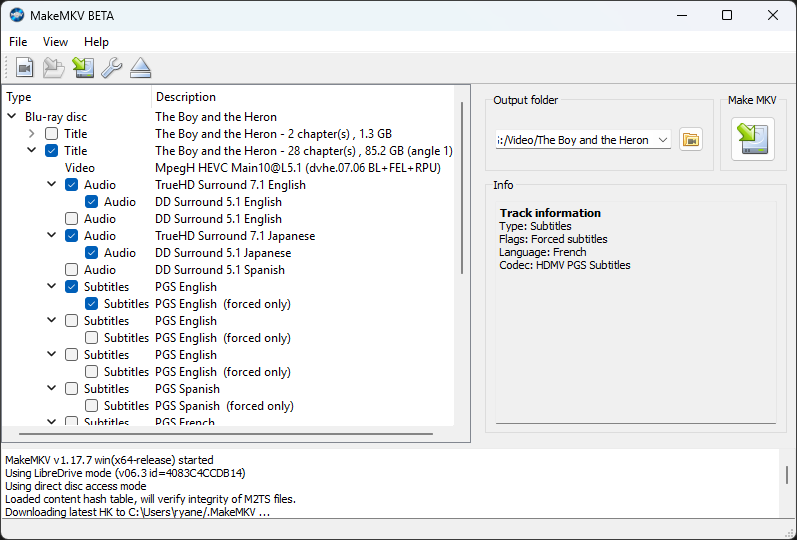Uncheck TrueHD Surround 7.1 English audio
Viewport: 797px width, 540px height.
coord(71,185)
